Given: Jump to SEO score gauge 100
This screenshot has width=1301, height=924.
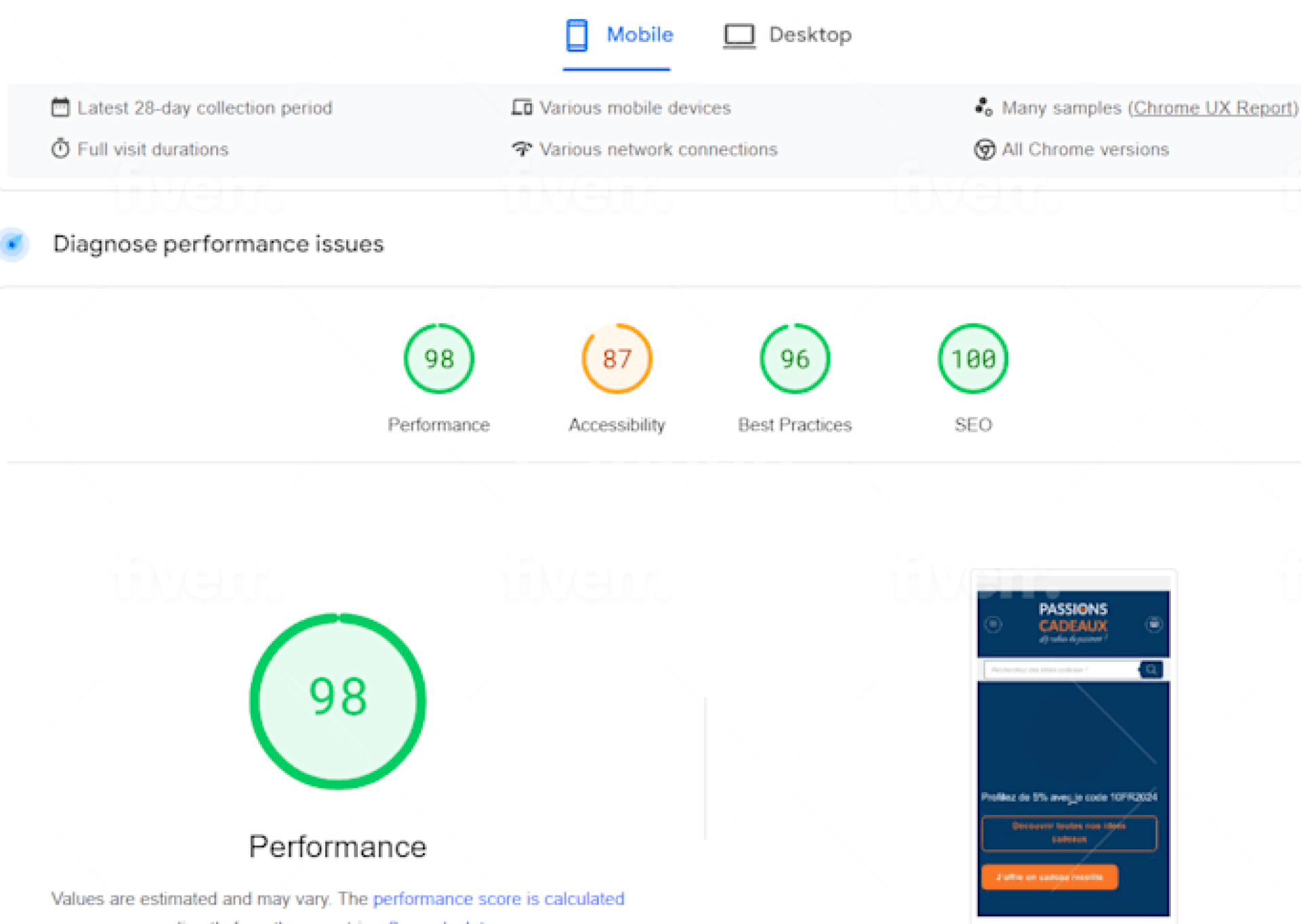Looking at the screenshot, I should coord(972,359).
